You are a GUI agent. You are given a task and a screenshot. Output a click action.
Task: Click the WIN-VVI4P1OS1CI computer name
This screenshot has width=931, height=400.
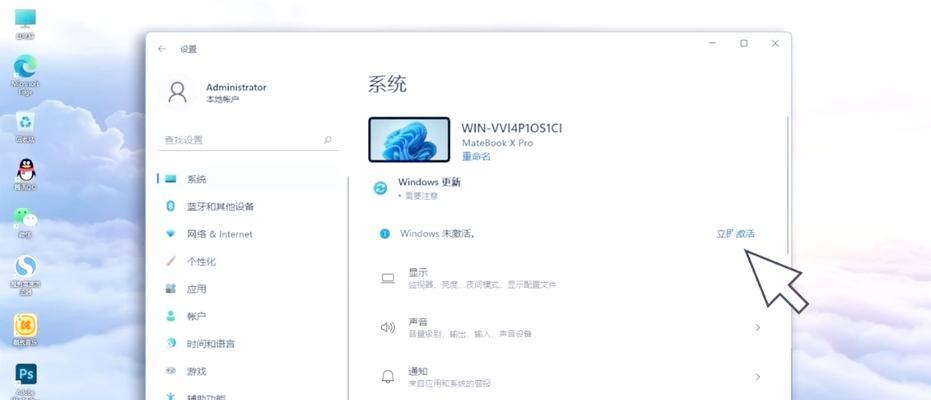(512, 128)
